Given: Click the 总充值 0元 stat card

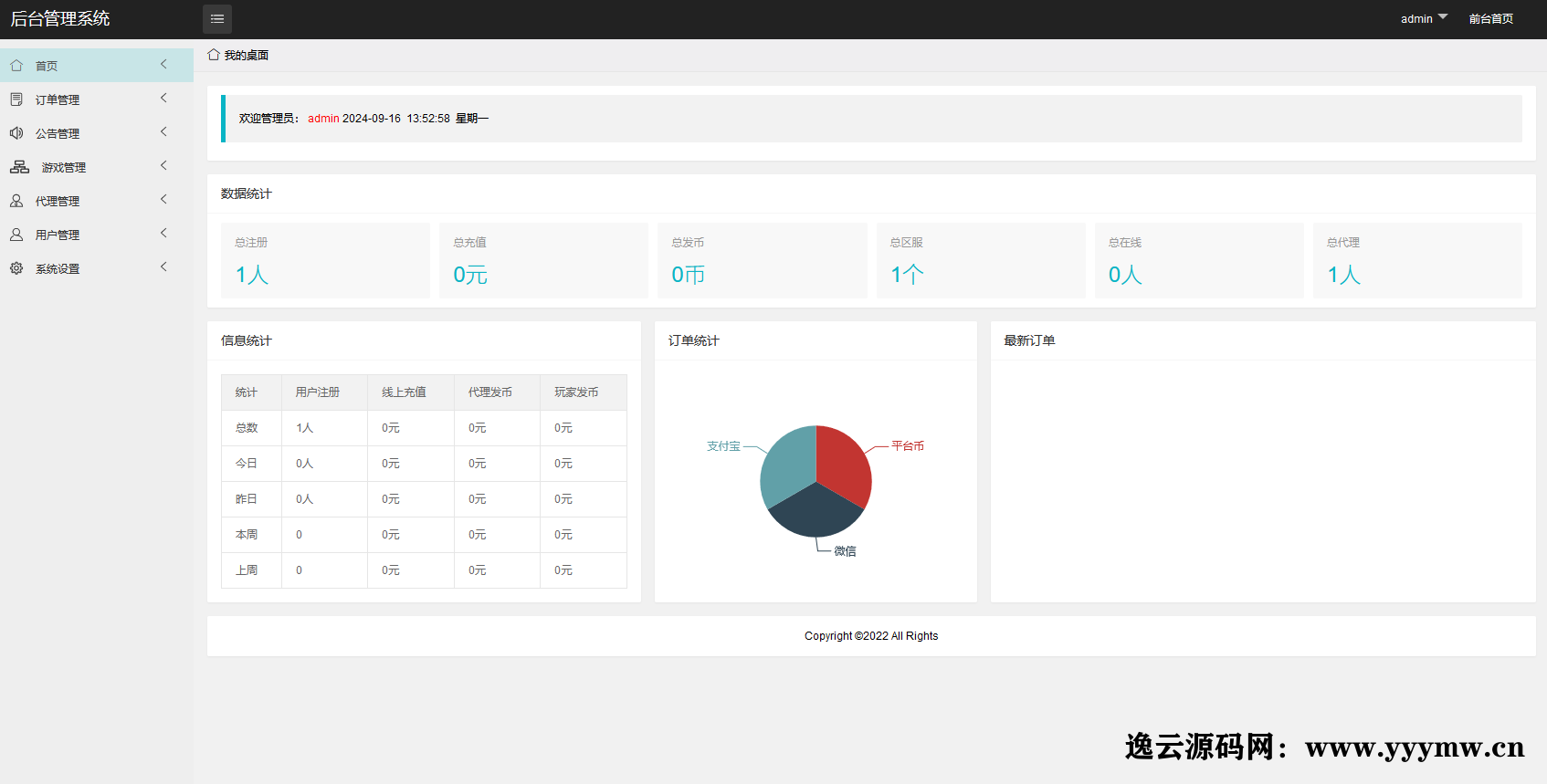Looking at the screenshot, I should click(543, 260).
